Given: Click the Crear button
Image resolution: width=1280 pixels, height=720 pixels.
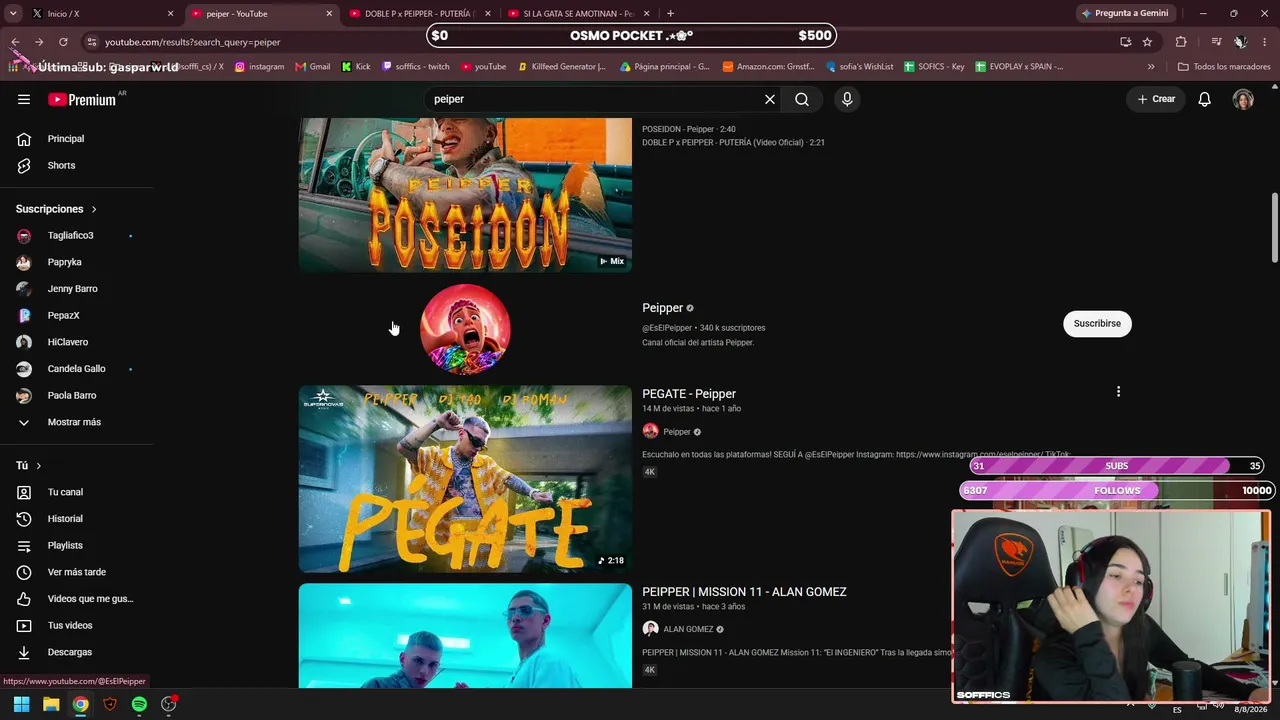Looking at the screenshot, I should pos(1156,99).
